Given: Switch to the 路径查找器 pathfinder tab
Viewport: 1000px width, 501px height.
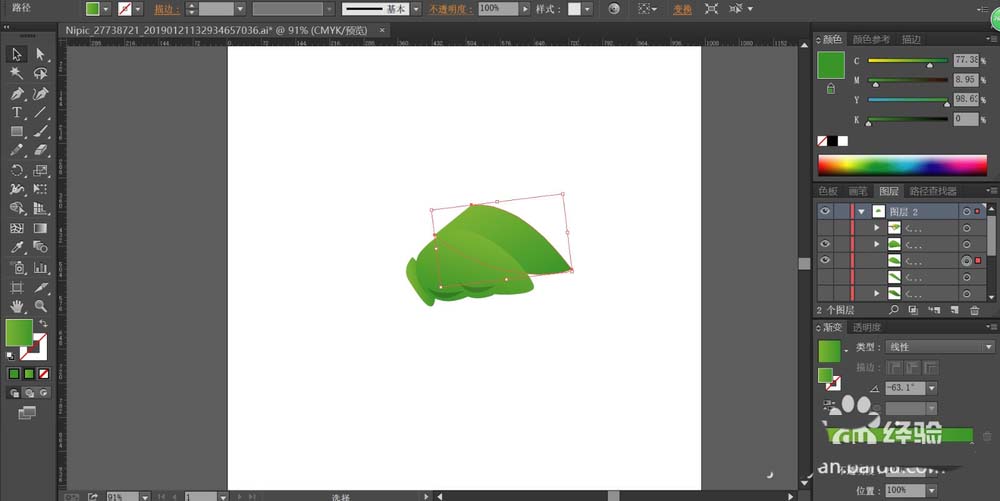Looking at the screenshot, I should 933,191.
